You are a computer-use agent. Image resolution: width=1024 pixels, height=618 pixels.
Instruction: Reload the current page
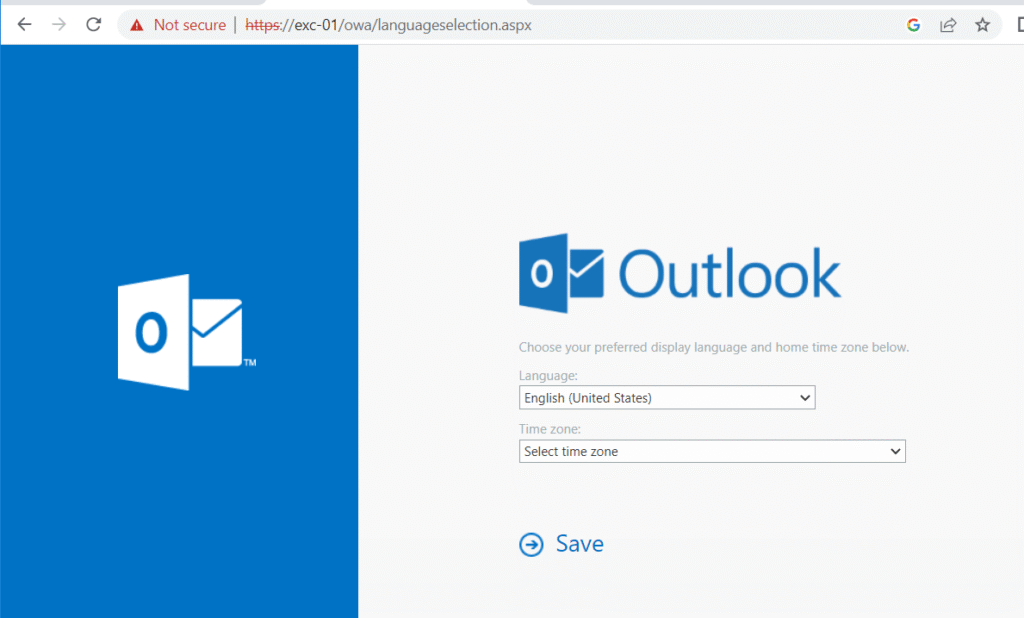click(93, 25)
